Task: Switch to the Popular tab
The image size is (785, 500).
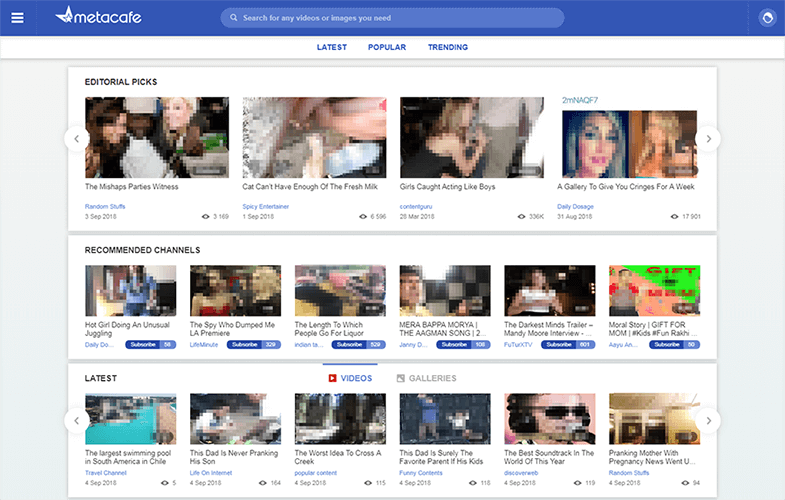Action: 386,47
